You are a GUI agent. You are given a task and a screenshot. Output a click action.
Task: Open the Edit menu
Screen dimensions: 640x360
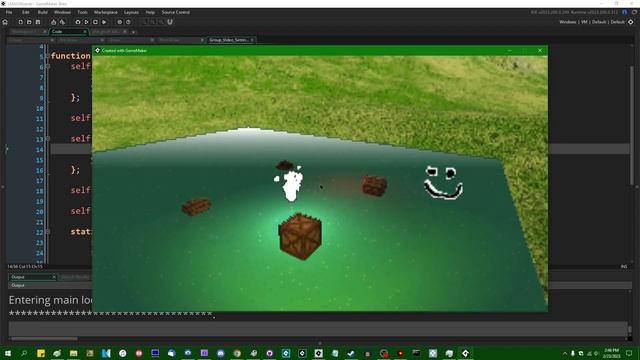pyautogui.click(x=26, y=12)
